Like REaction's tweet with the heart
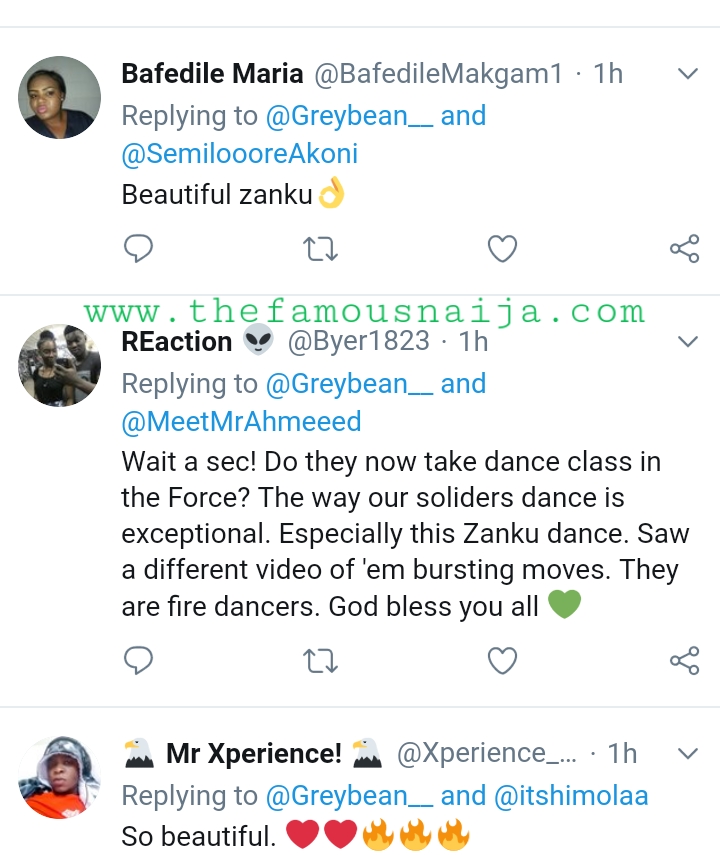This screenshot has width=720, height=855. [x=502, y=660]
